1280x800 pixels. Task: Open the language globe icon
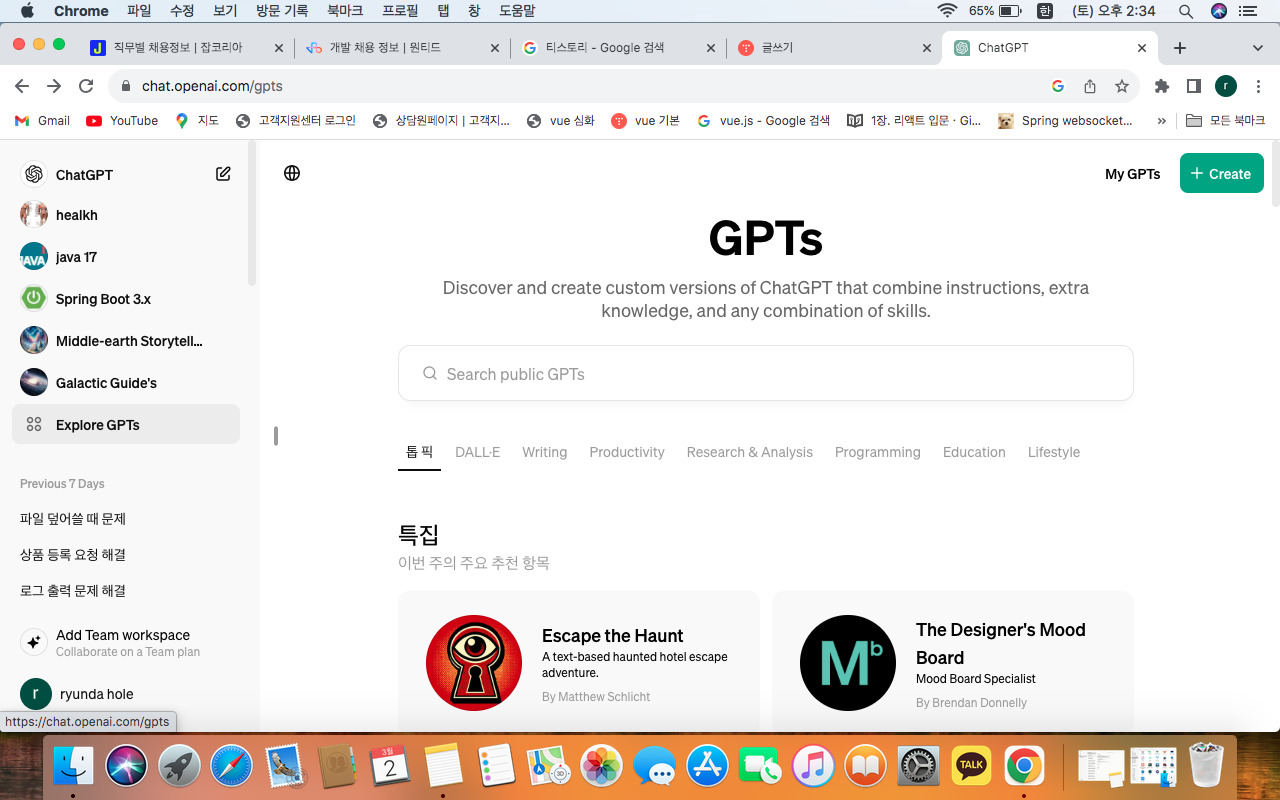(x=292, y=173)
